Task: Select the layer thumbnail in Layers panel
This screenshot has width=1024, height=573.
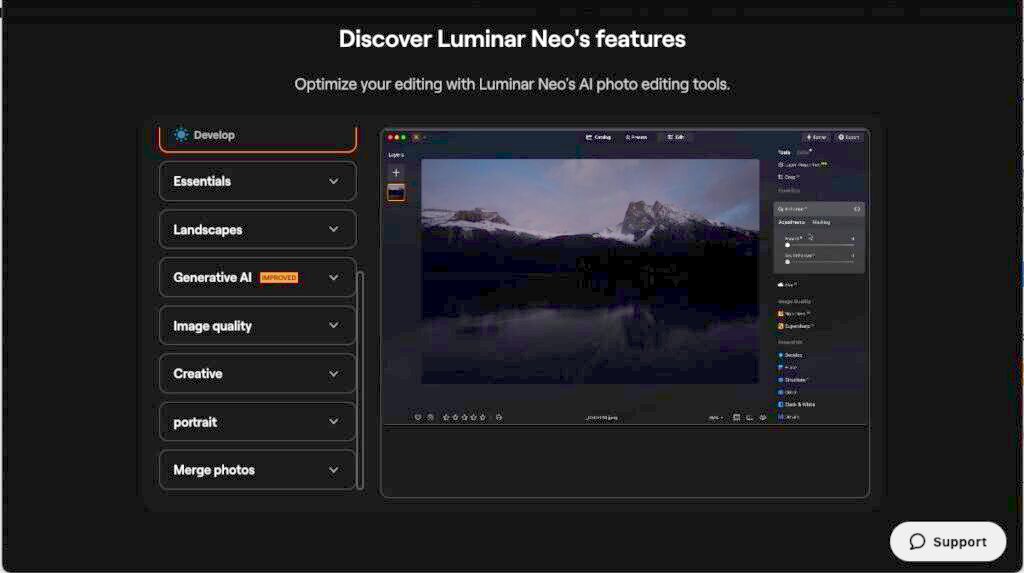Action: [x=396, y=192]
